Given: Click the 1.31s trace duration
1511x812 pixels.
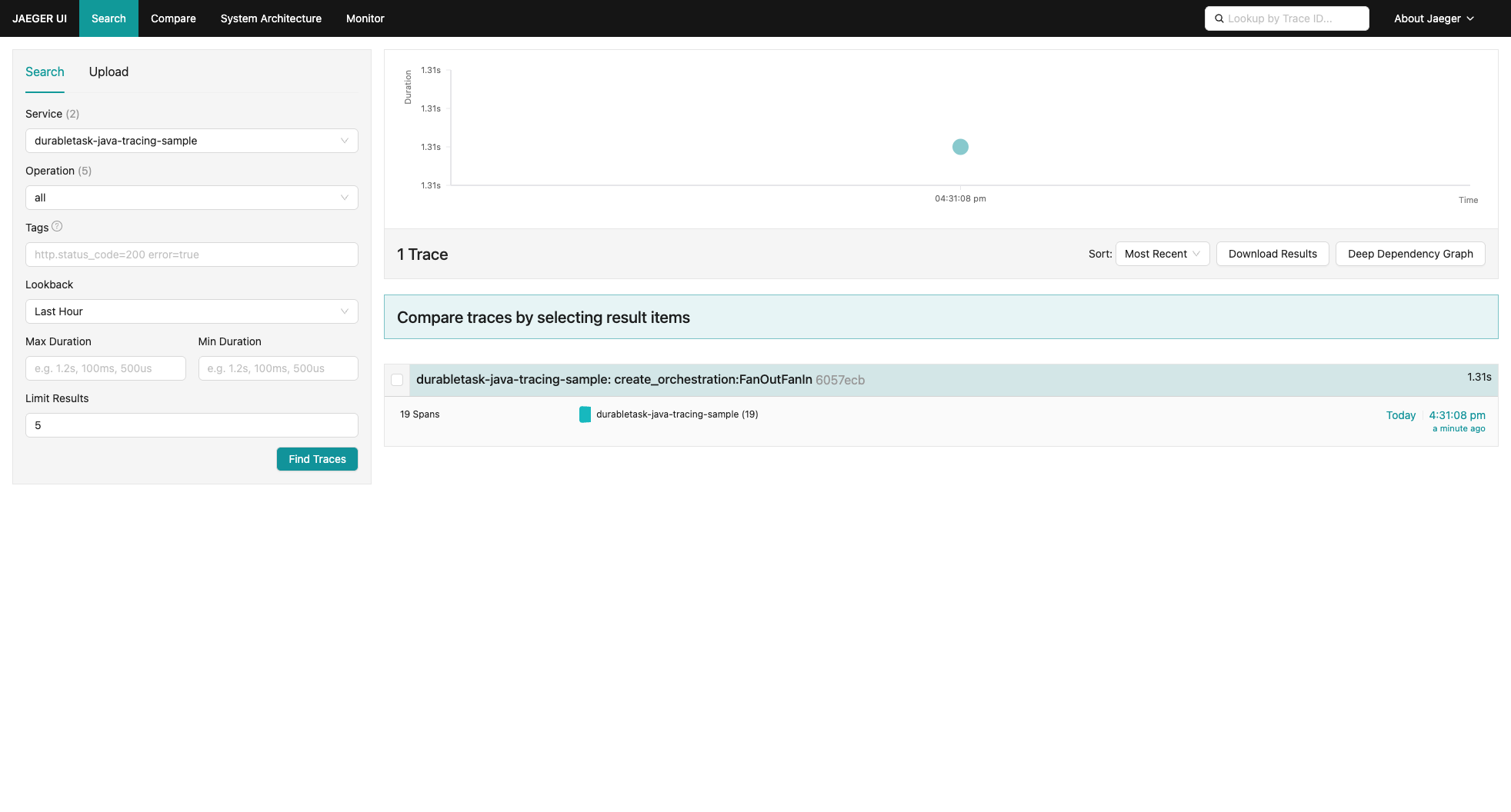Looking at the screenshot, I should click(1479, 377).
